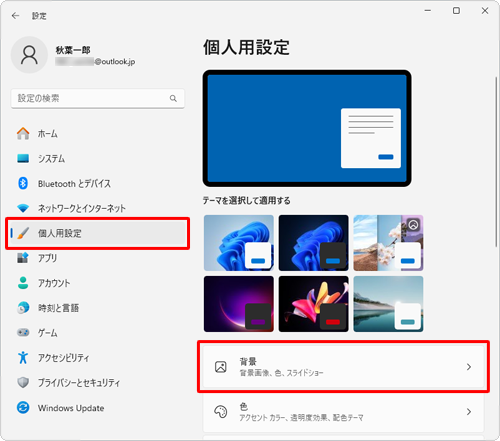Apply the dark Windows bloom theme
This screenshot has height=441, width=500.
click(313, 243)
